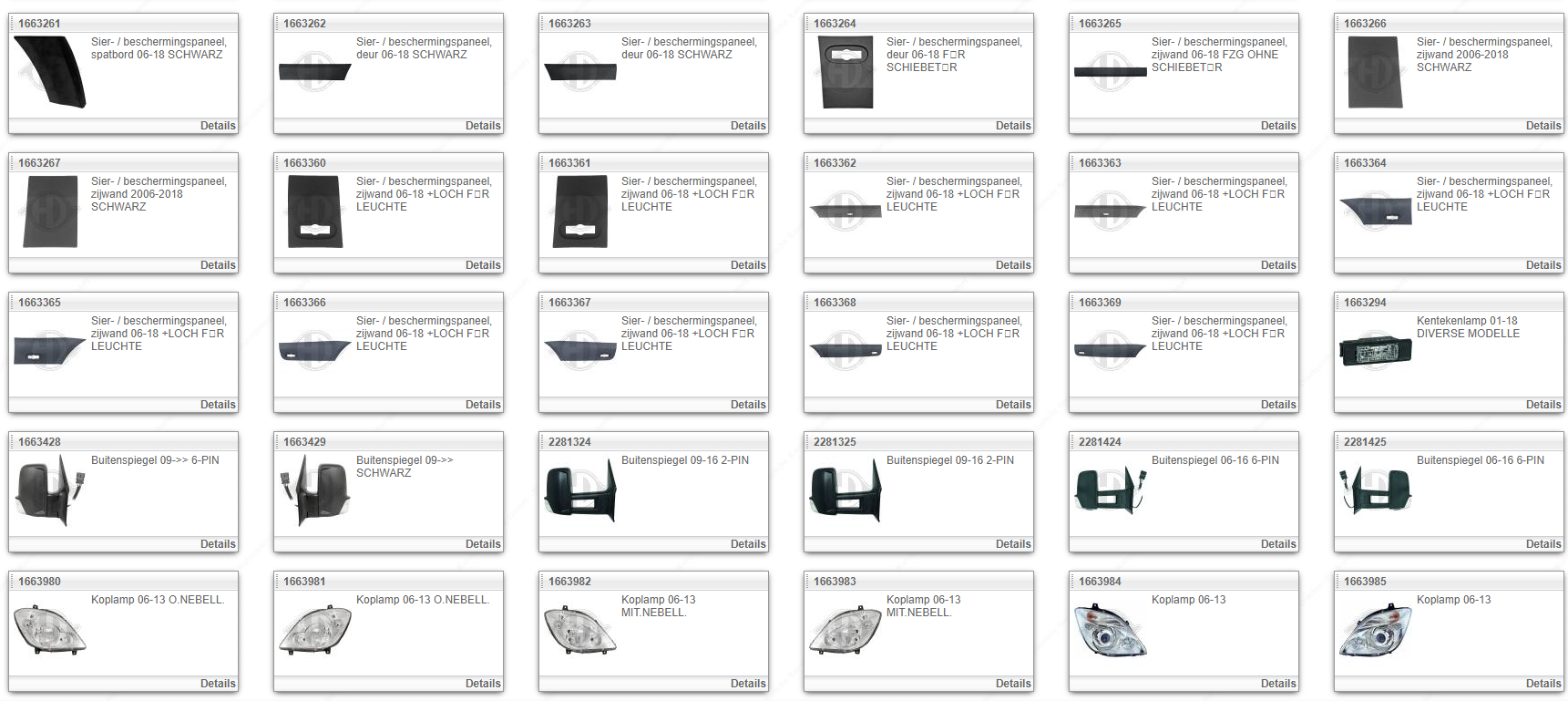Open Details for part 1663266
1568x701 pixels.
coord(1543,126)
